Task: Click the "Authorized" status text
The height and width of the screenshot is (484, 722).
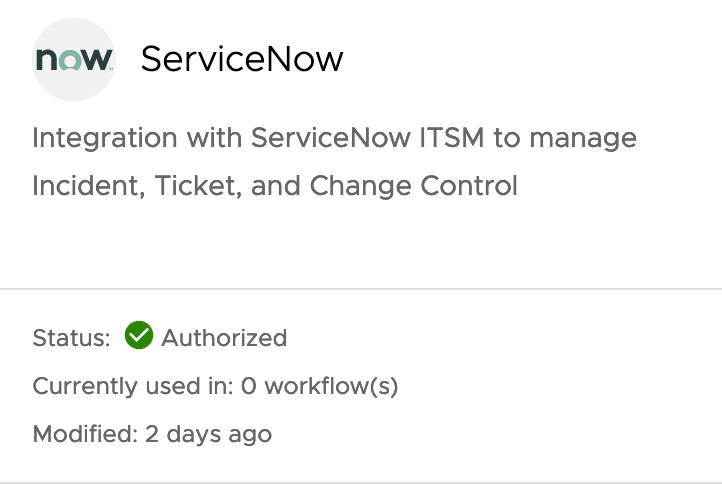Action: point(224,338)
